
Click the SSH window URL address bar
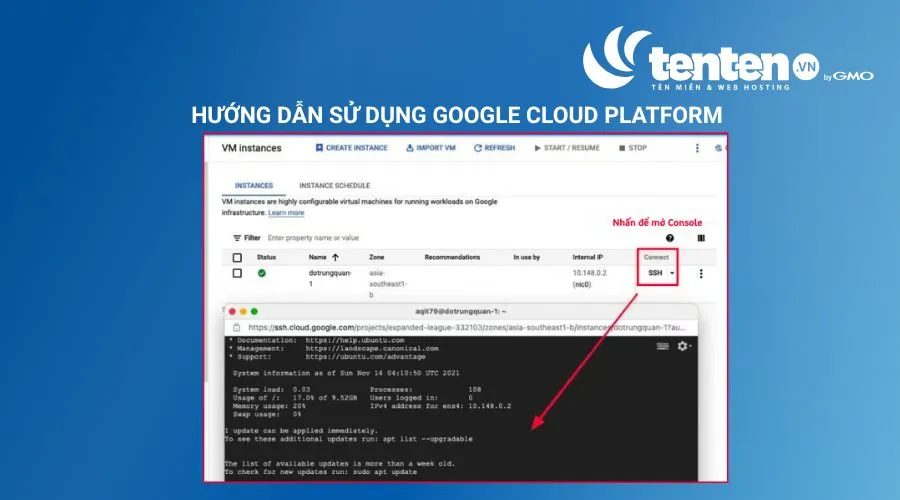[x=467, y=327]
